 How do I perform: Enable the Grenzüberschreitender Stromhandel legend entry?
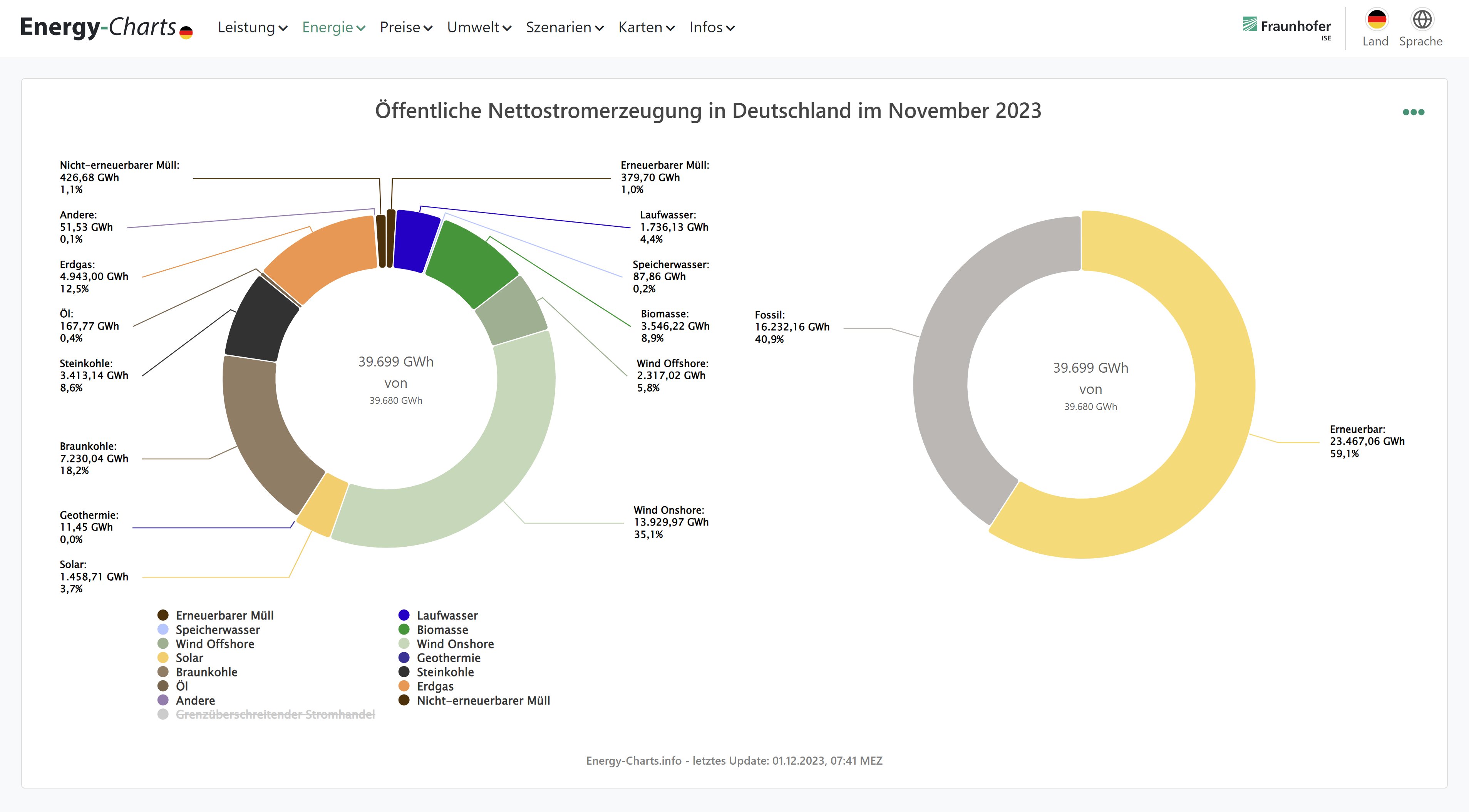pyautogui.click(x=275, y=715)
